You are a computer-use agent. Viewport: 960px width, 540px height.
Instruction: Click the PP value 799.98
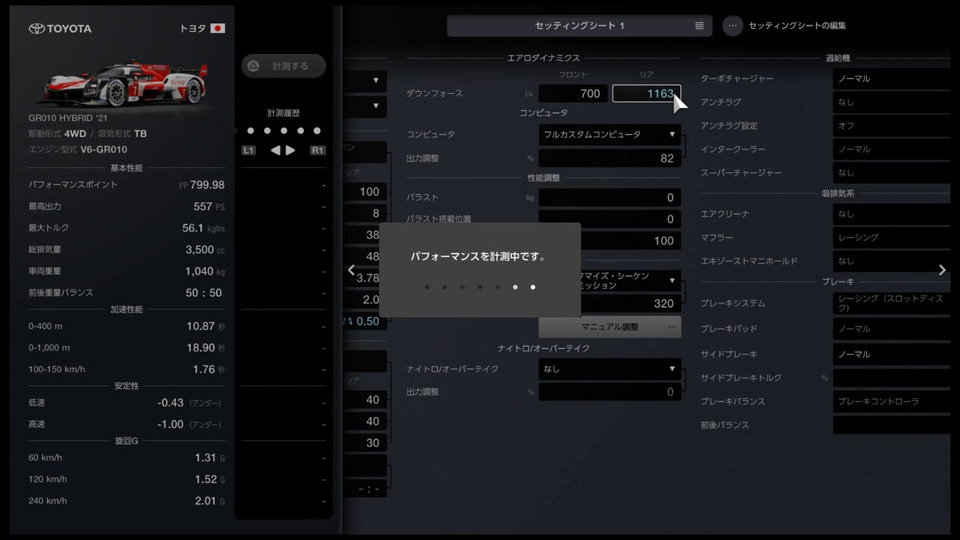tap(207, 185)
